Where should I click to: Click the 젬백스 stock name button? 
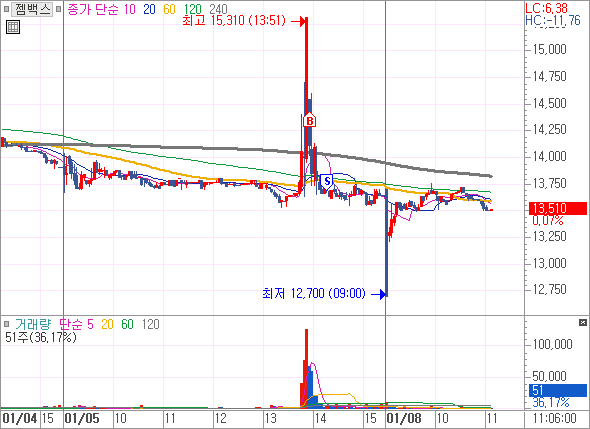(x=32, y=9)
